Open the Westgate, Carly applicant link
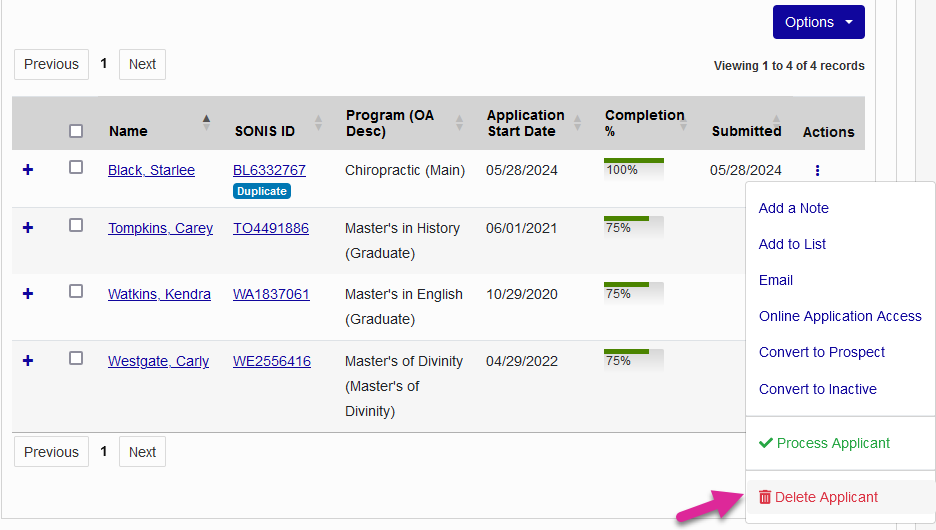936x530 pixels. click(158, 361)
